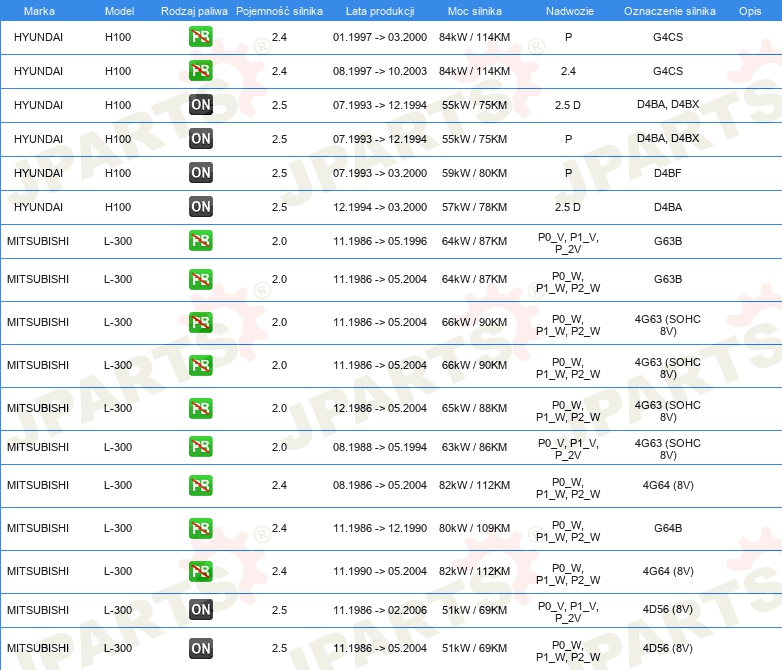Viewport: 782px width, 670px height.
Task: Click the petrol icon in the 11.1986 -> 05.1996 row
Action: click(x=200, y=240)
